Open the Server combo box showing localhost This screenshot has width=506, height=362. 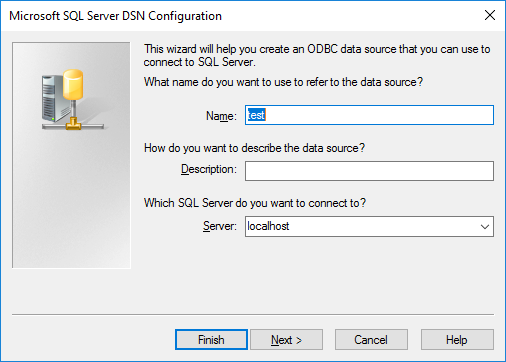[x=369, y=227]
